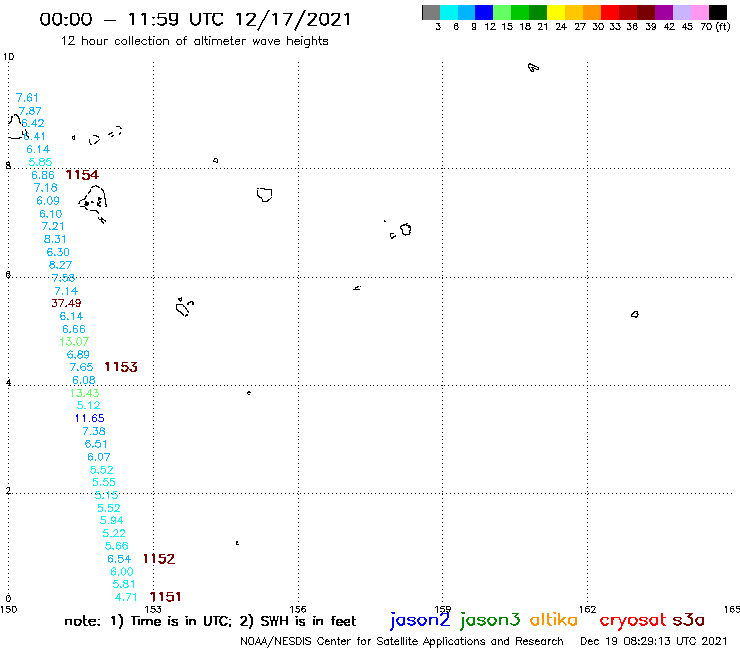Select the wave height value 8.31
The height and width of the screenshot is (650, 740).
tap(55, 239)
